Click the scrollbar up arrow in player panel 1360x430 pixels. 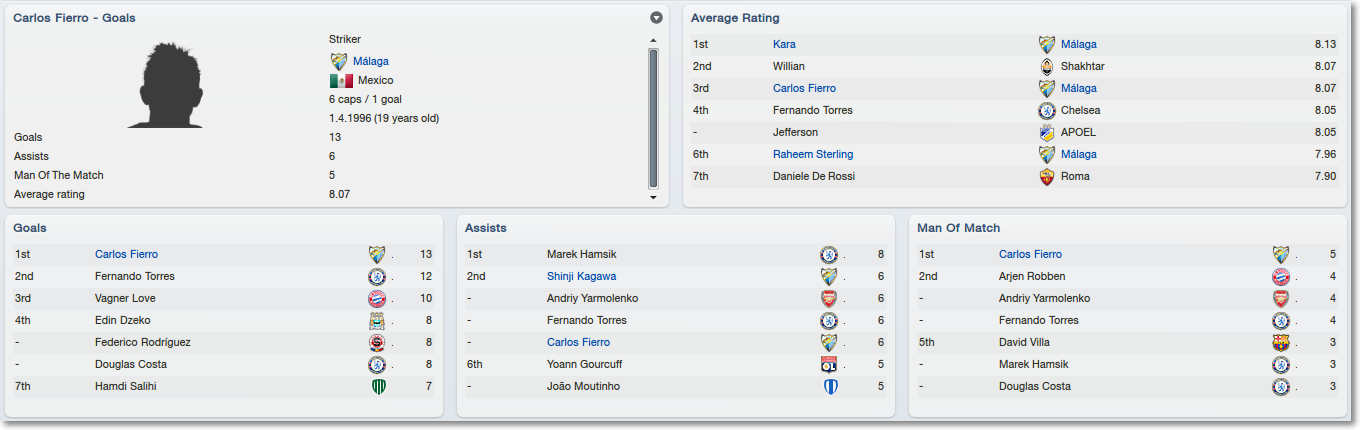pos(654,41)
